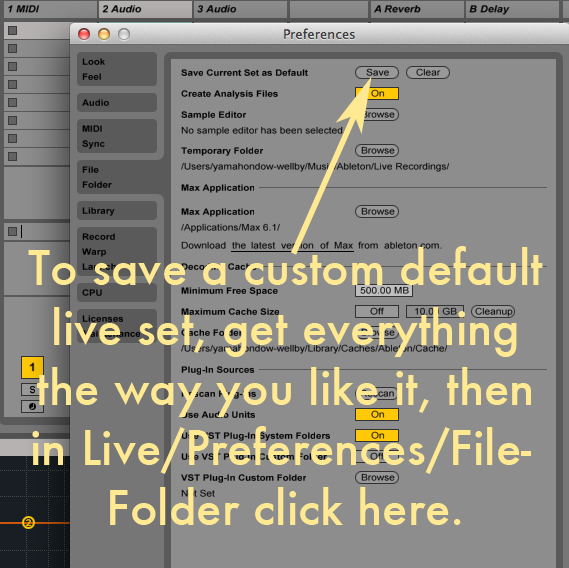The image size is (569, 568).
Task: Toggle Use VST Plug-In System Folders switch
Action: point(377,436)
